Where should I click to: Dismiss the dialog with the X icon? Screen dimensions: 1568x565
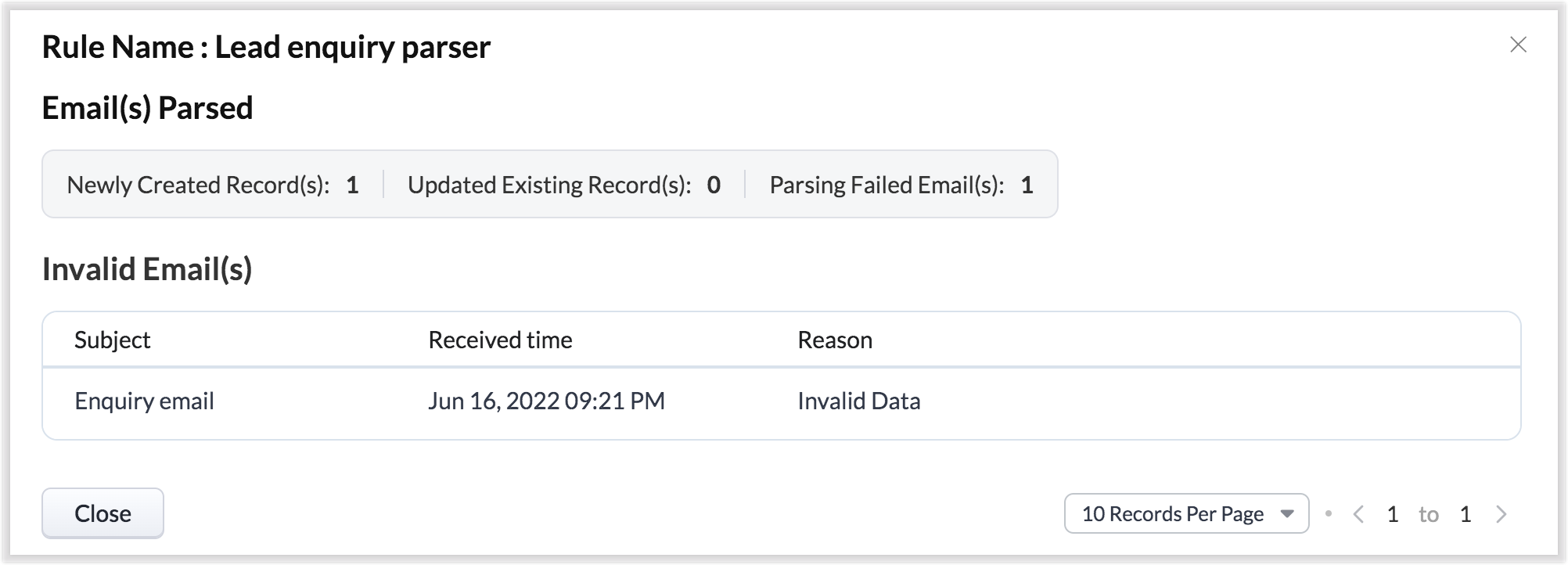(x=1518, y=45)
